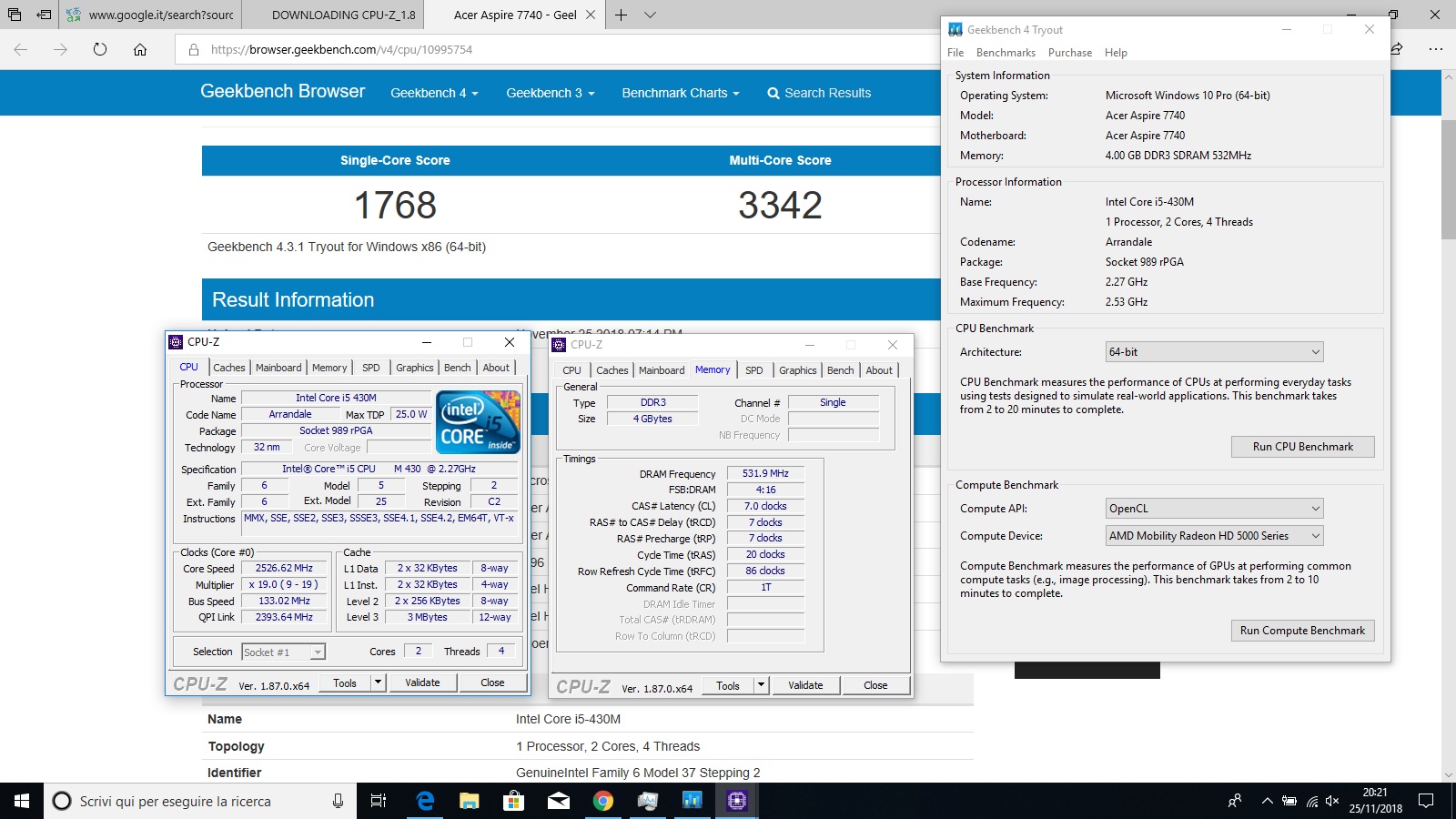Open a new browser tab
This screenshot has height=819, width=1456.
(x=621, y=15)
